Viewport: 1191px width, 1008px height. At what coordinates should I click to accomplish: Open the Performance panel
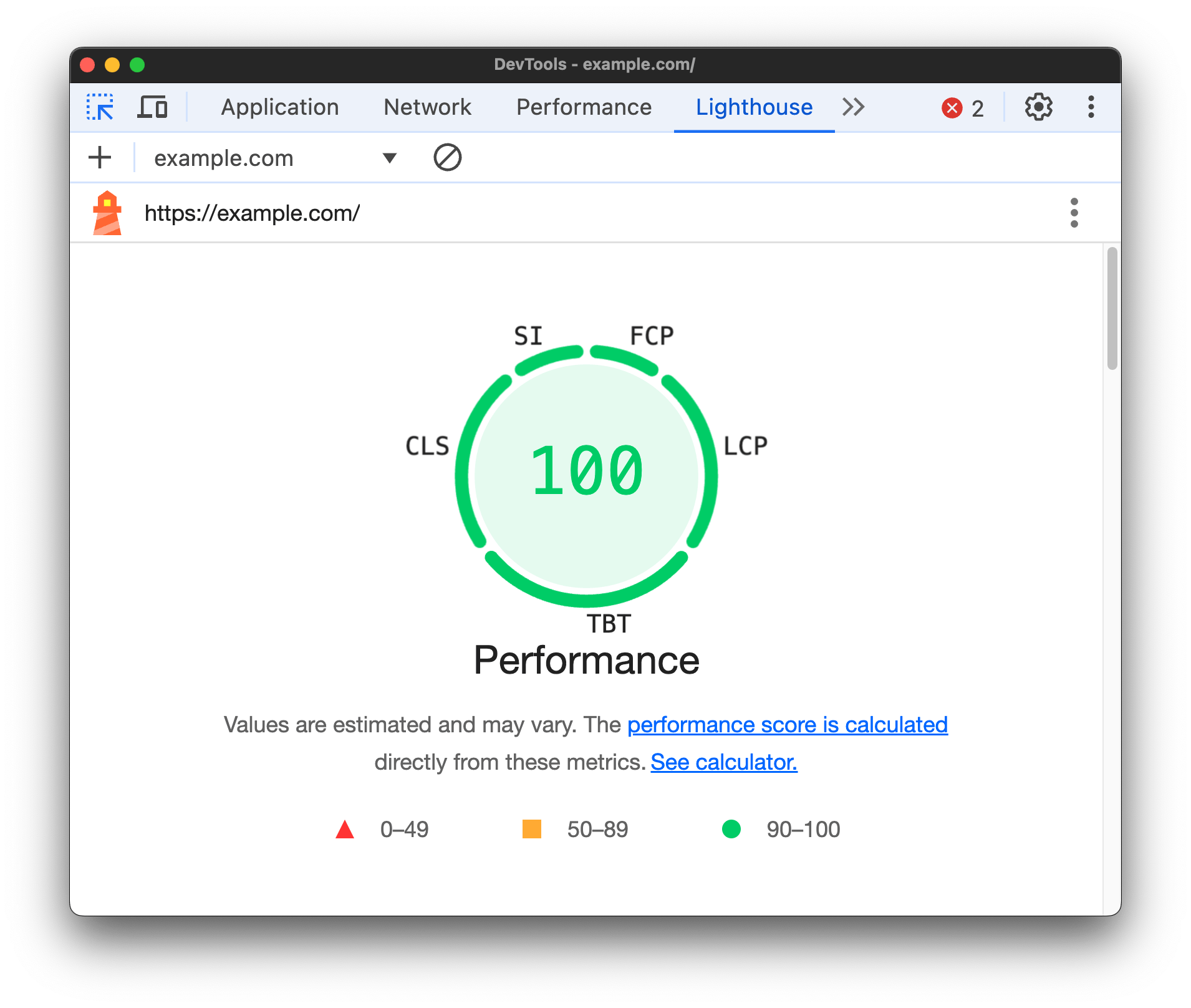(x=583, y=107)
